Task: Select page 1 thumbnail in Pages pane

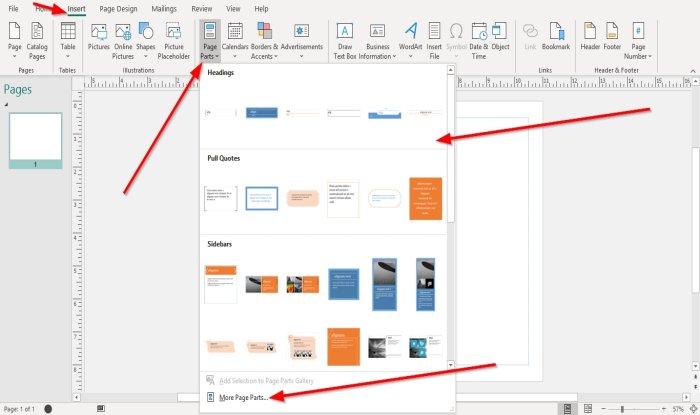Action: click(x=35, y=137)
